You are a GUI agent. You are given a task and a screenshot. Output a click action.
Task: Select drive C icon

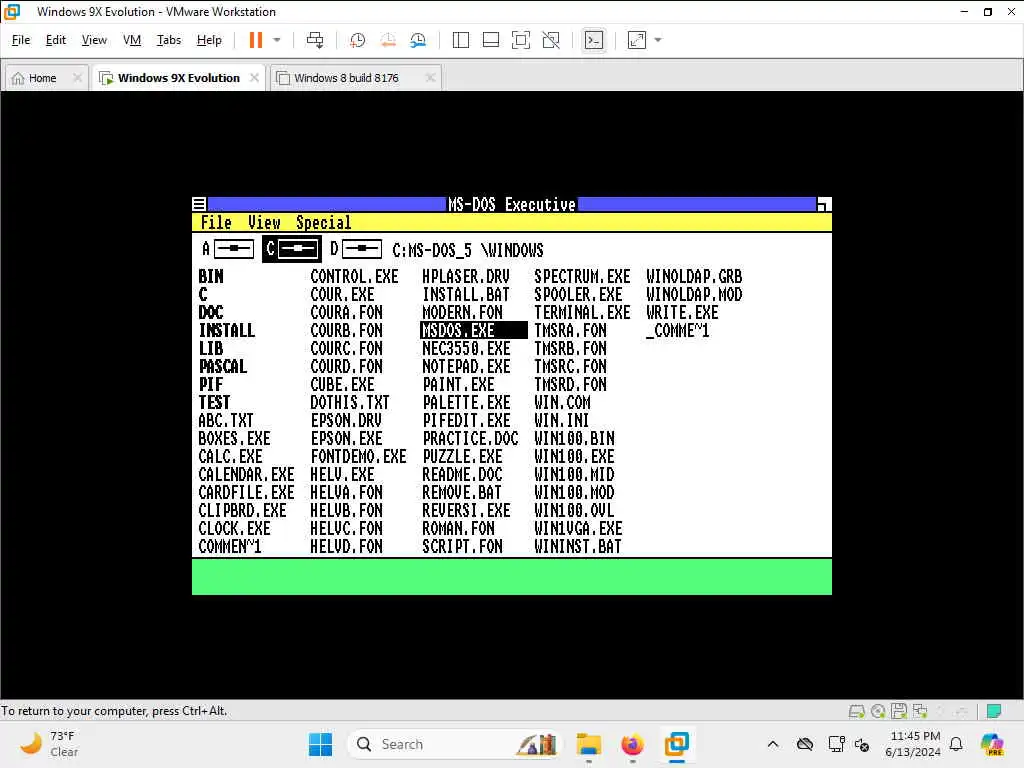click(x=292, y=249)
